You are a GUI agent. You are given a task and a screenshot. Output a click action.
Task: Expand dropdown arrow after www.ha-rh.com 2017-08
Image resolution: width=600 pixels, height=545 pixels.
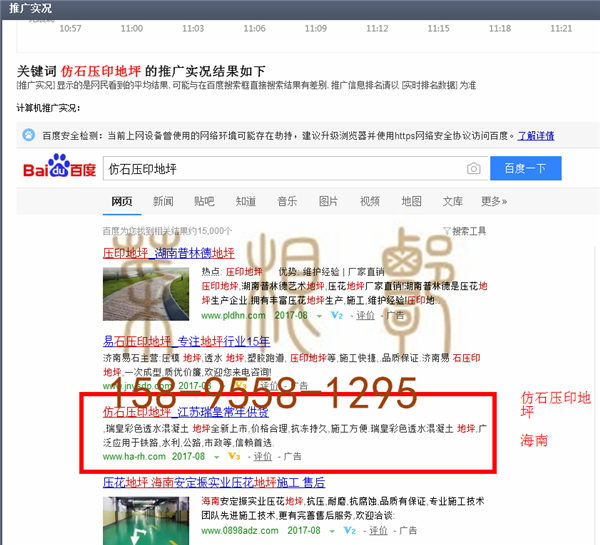(217, 457)
